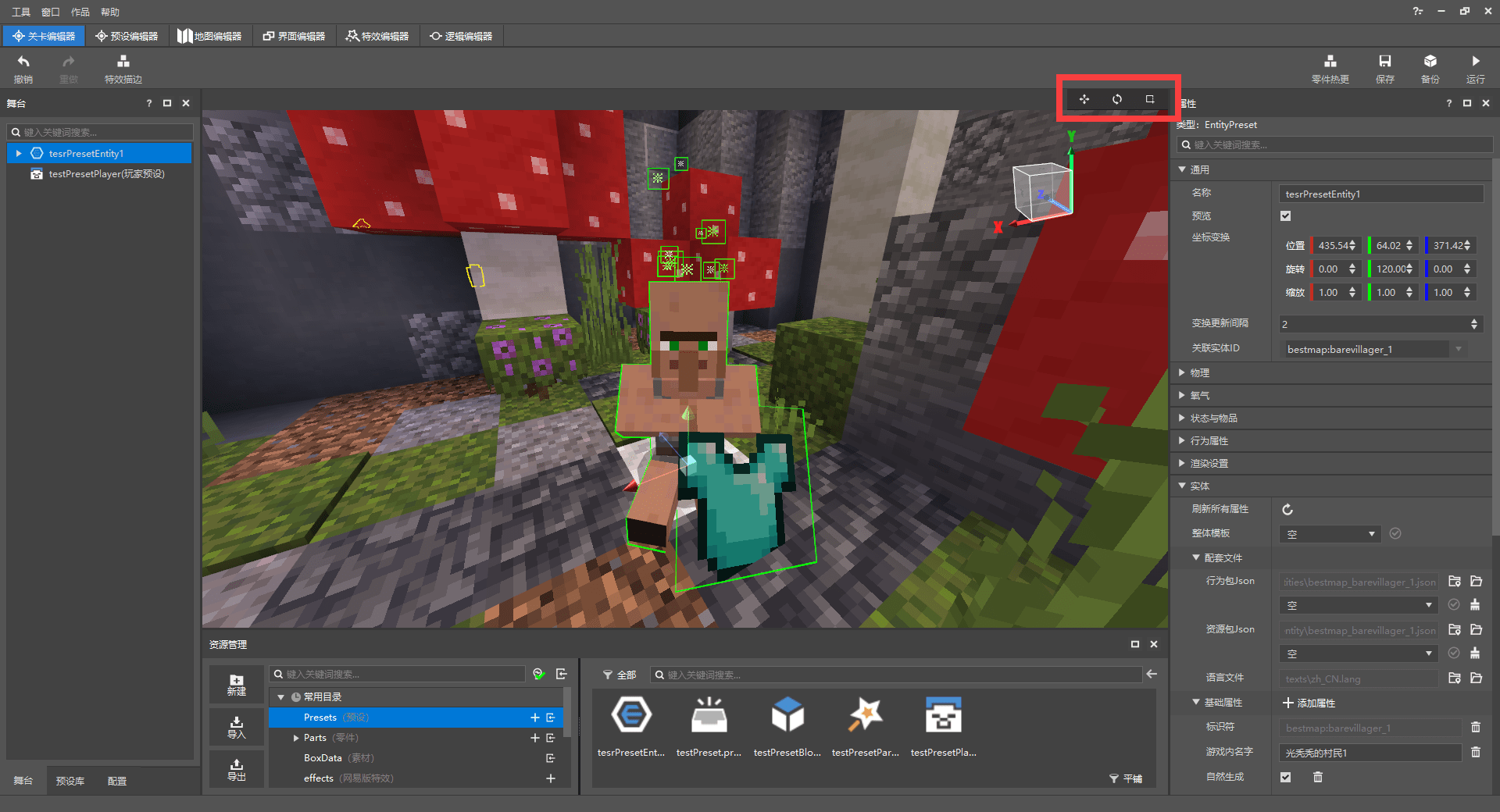Expand the 状态与物品 section

1182,418
